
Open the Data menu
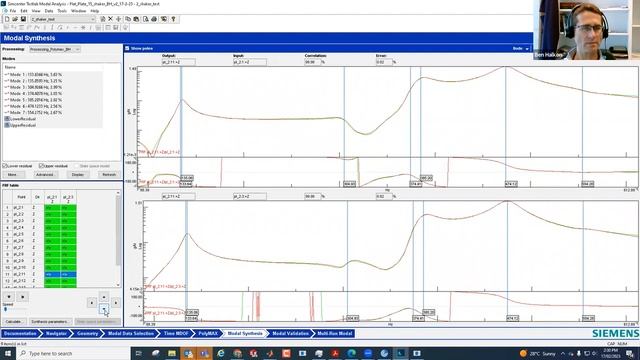[x=49, y=11]
